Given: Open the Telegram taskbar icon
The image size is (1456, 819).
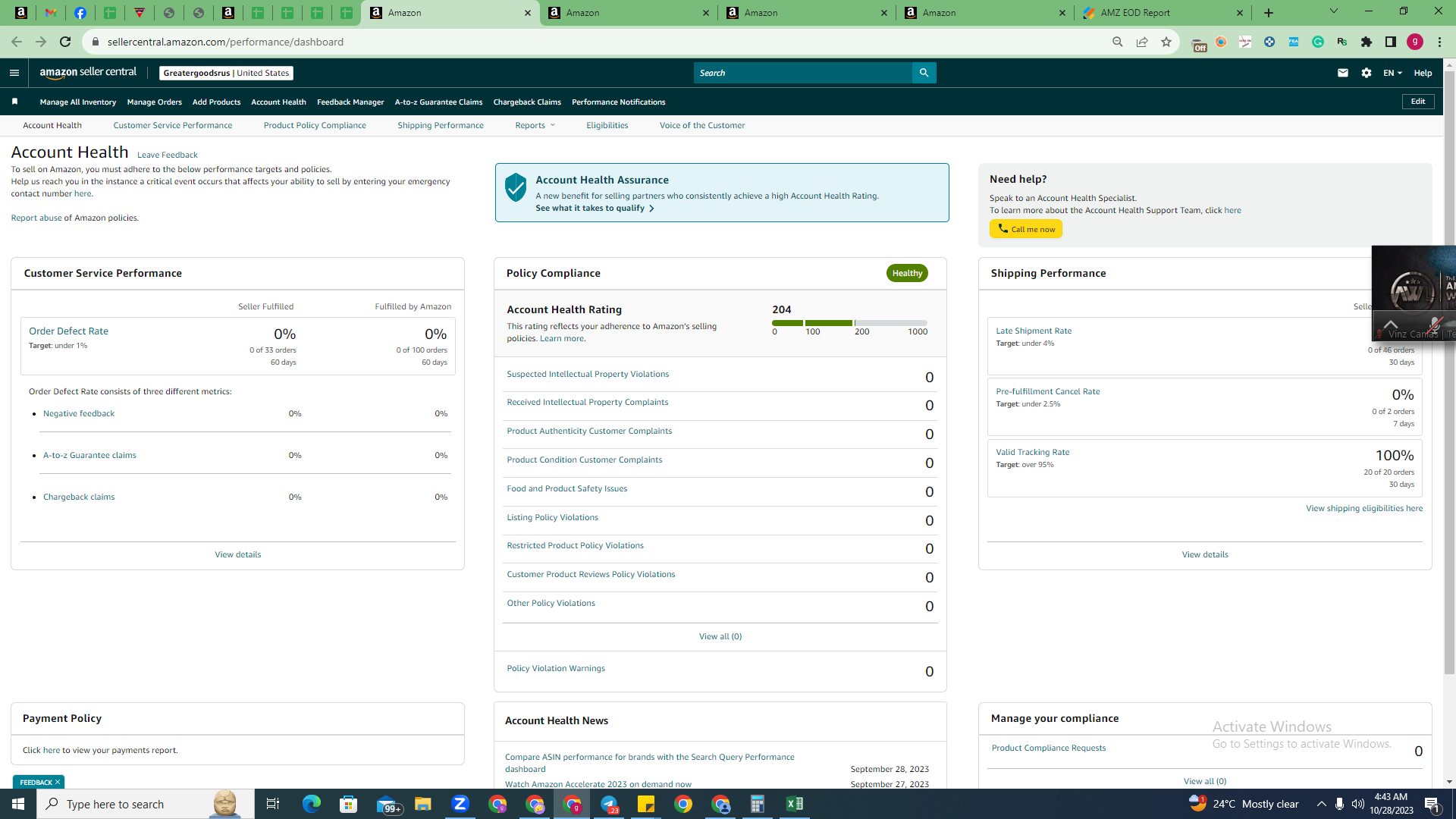Looking at the screenshot, I should tap(609, 804).
